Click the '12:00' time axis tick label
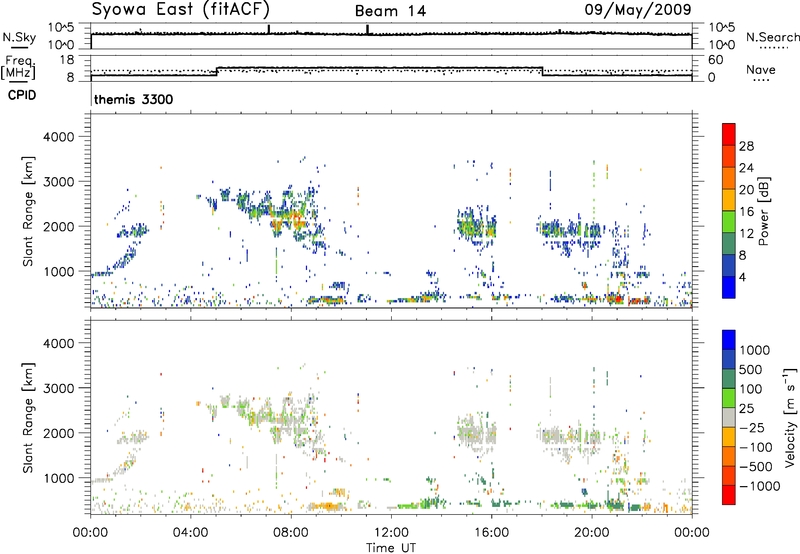 point(391,533)
